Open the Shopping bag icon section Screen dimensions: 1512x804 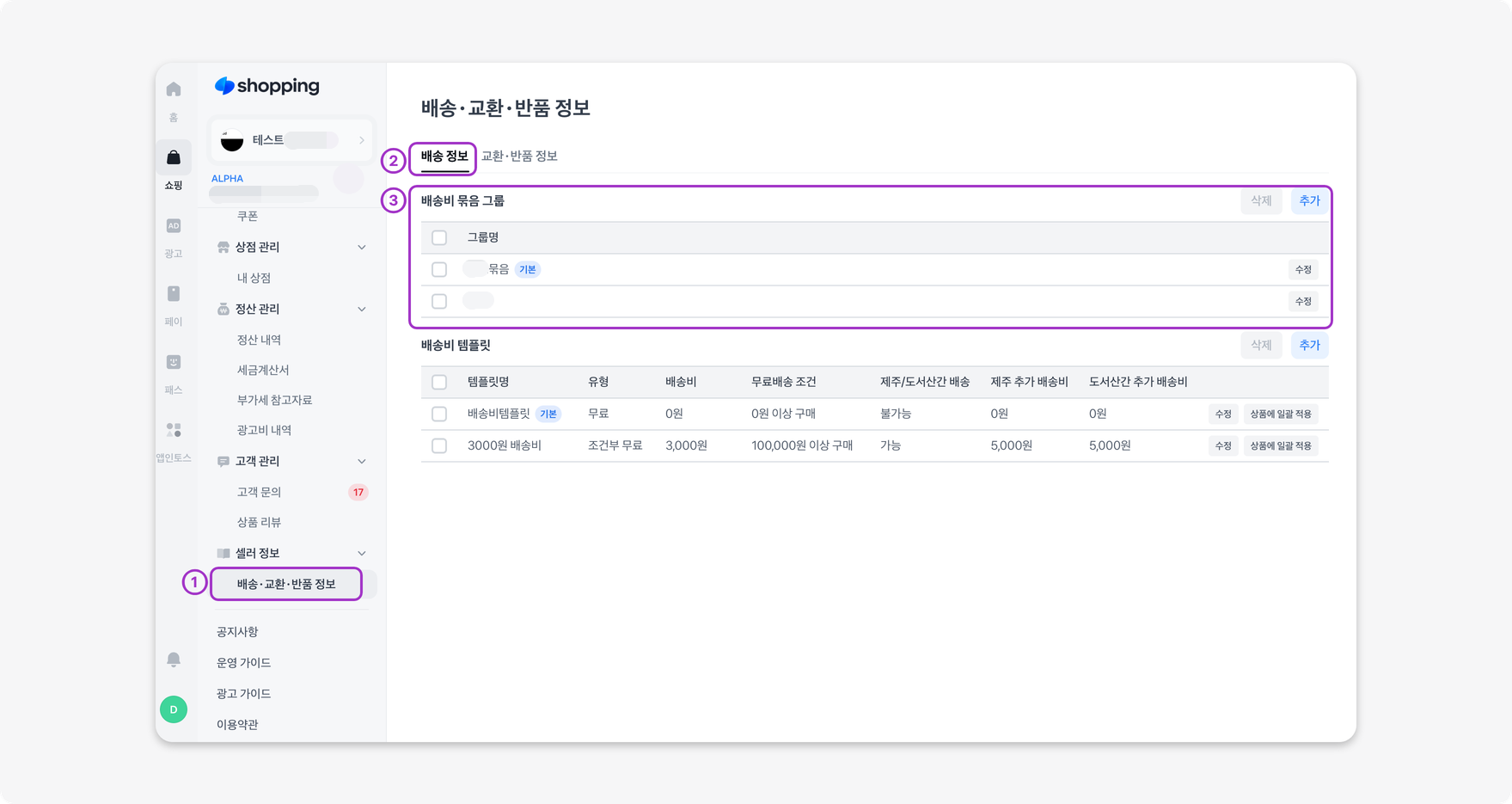(174, 158)
